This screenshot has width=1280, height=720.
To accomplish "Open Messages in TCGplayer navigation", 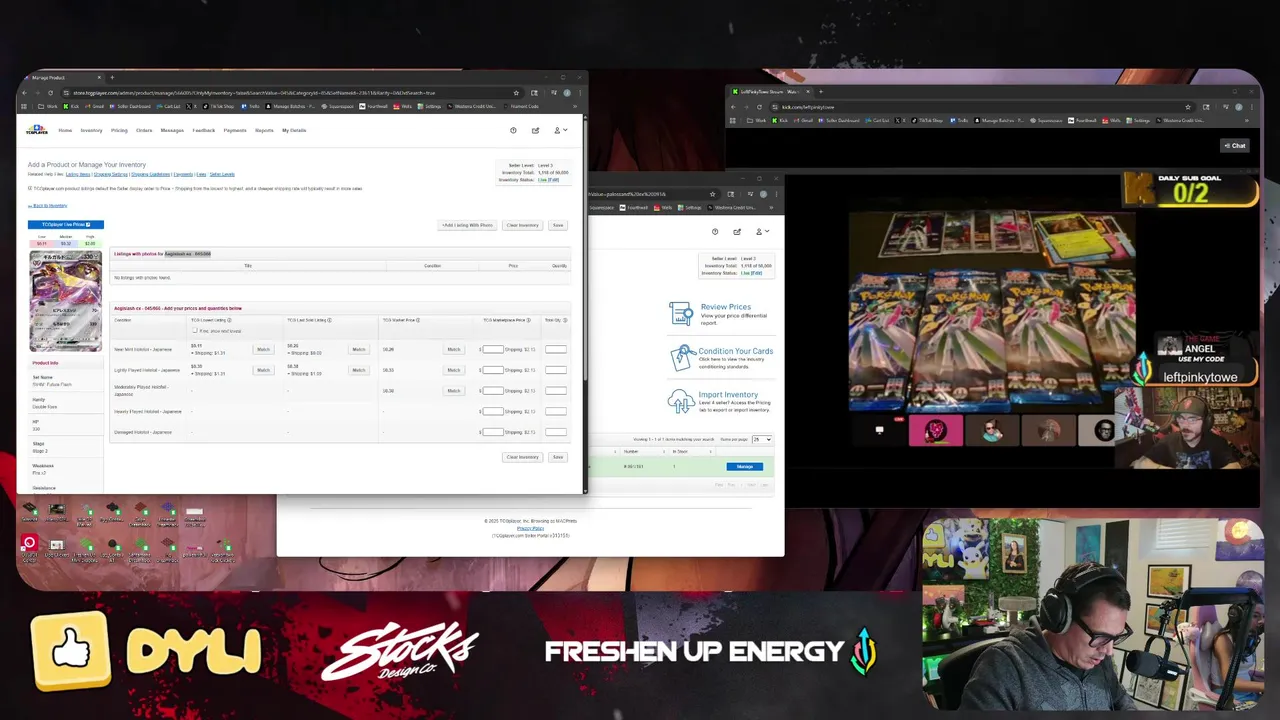I will 172,130.
